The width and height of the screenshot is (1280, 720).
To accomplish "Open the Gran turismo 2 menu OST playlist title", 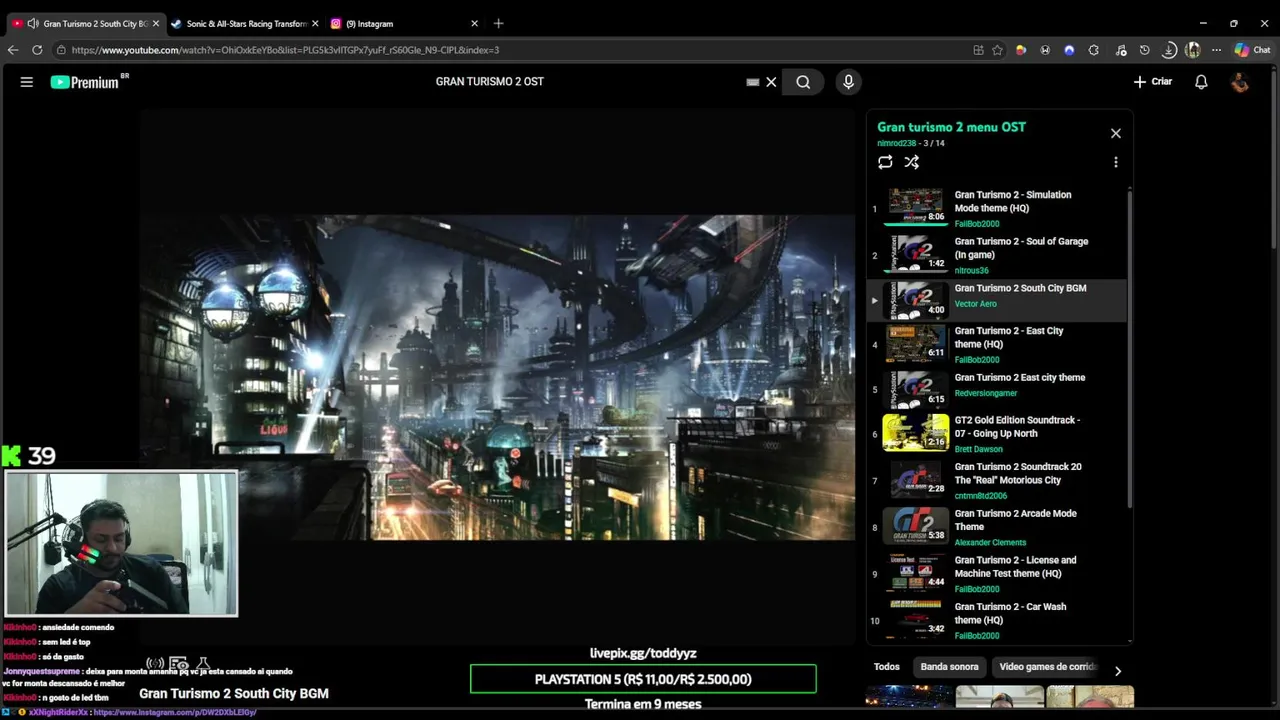I will 951,127.
